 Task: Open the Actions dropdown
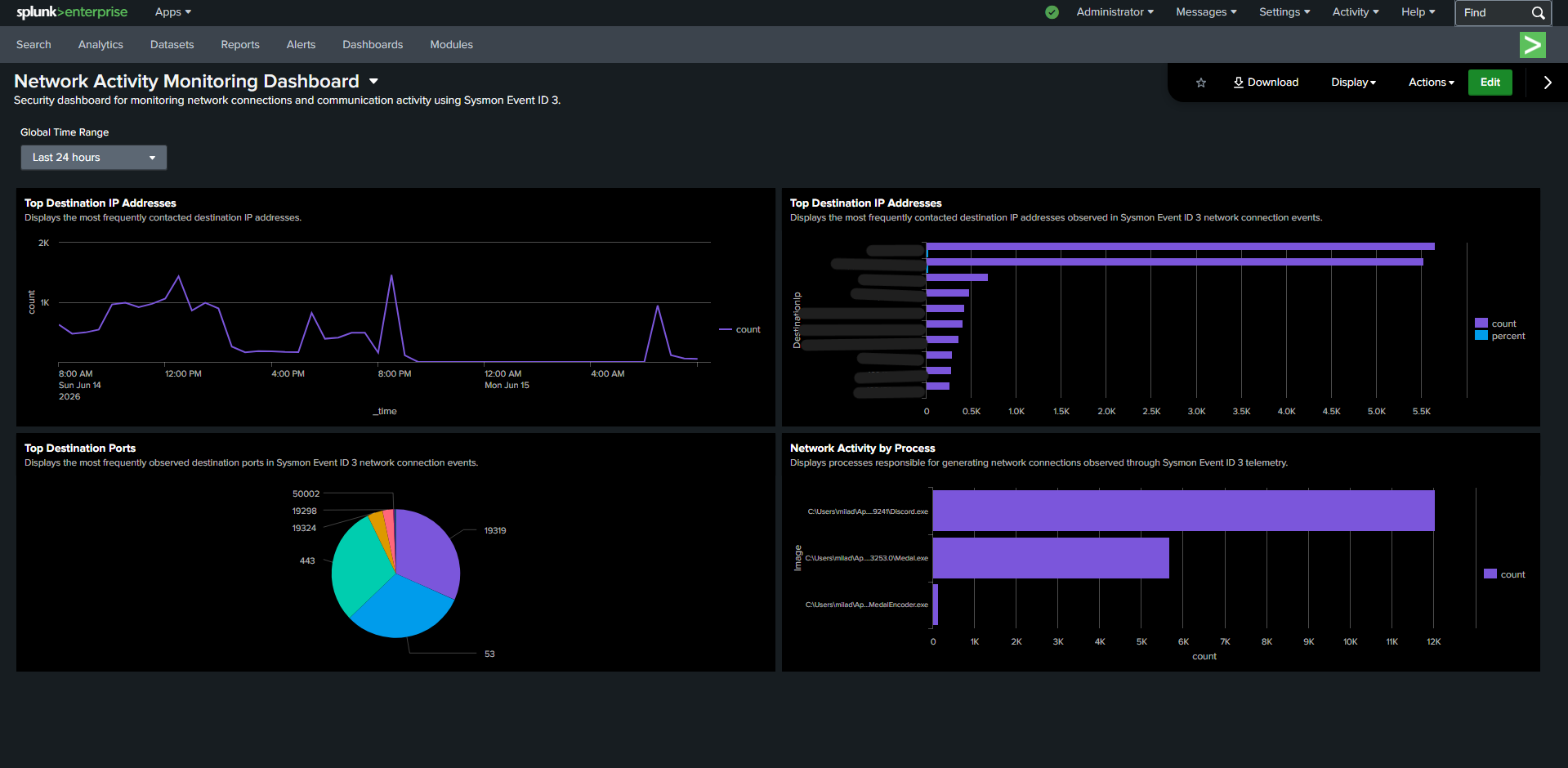1431,83
